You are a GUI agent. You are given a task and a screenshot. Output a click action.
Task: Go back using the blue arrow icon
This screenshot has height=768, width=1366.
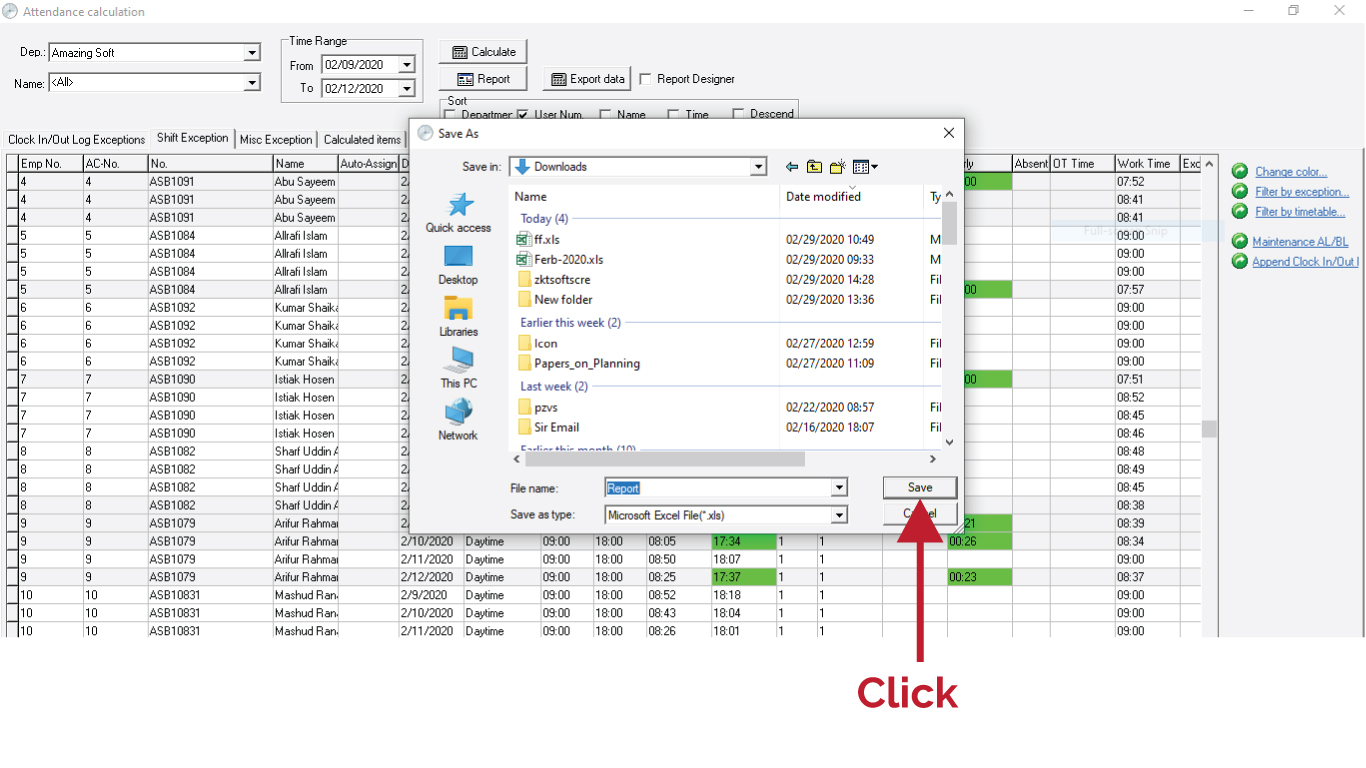pyautogui.click(x=792, y=167)
